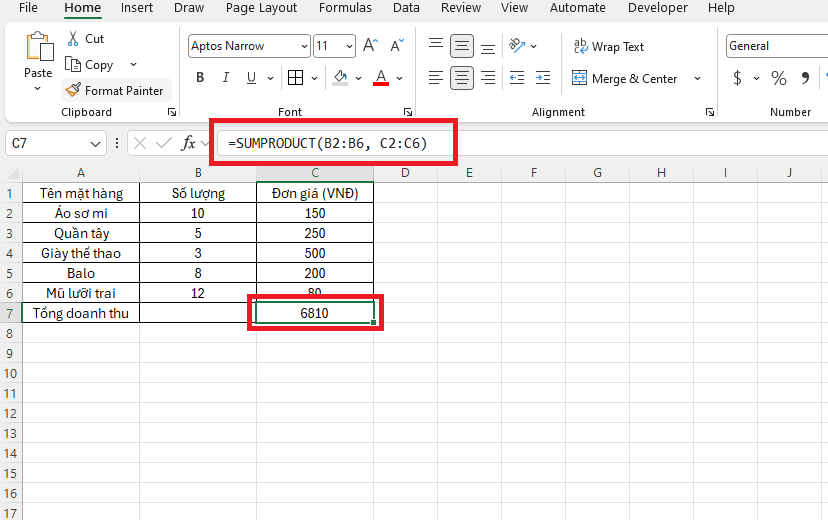Switch to the Developer tab
This screenshot has height=520, width=828.
[x=658, y=8]
